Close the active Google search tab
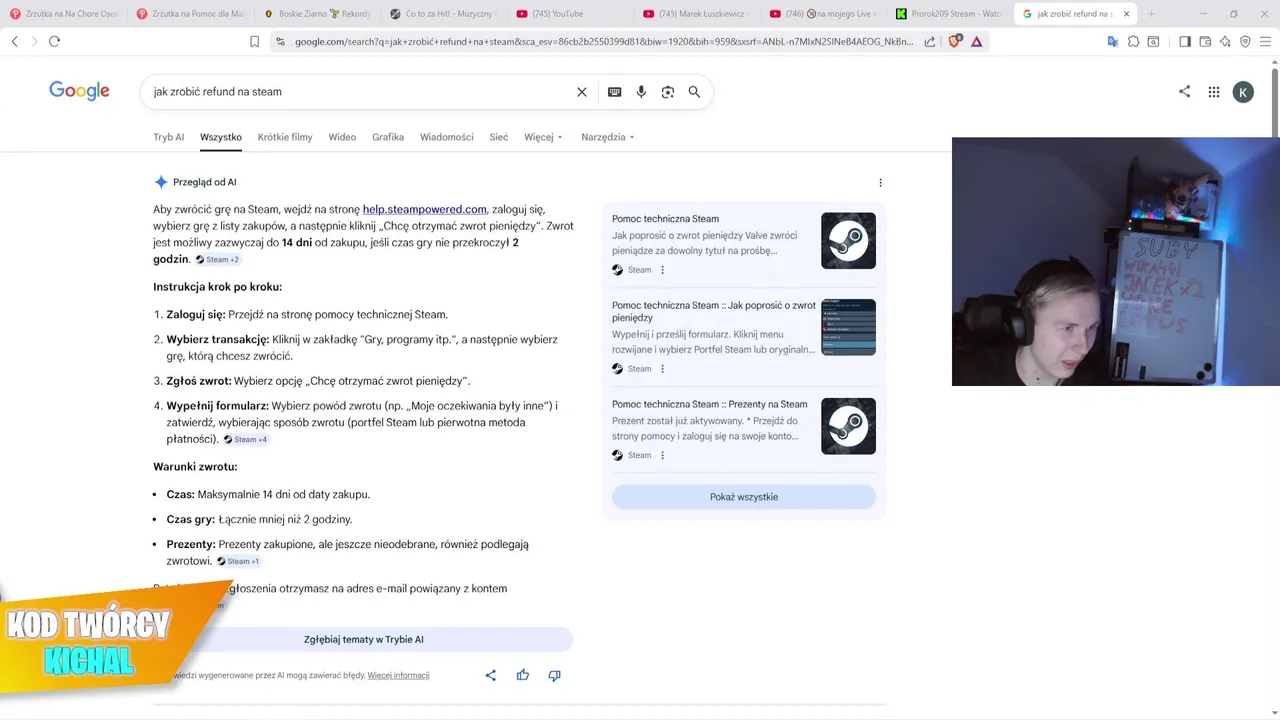This screenshot has width=1280, height=720. (1127, 14)
